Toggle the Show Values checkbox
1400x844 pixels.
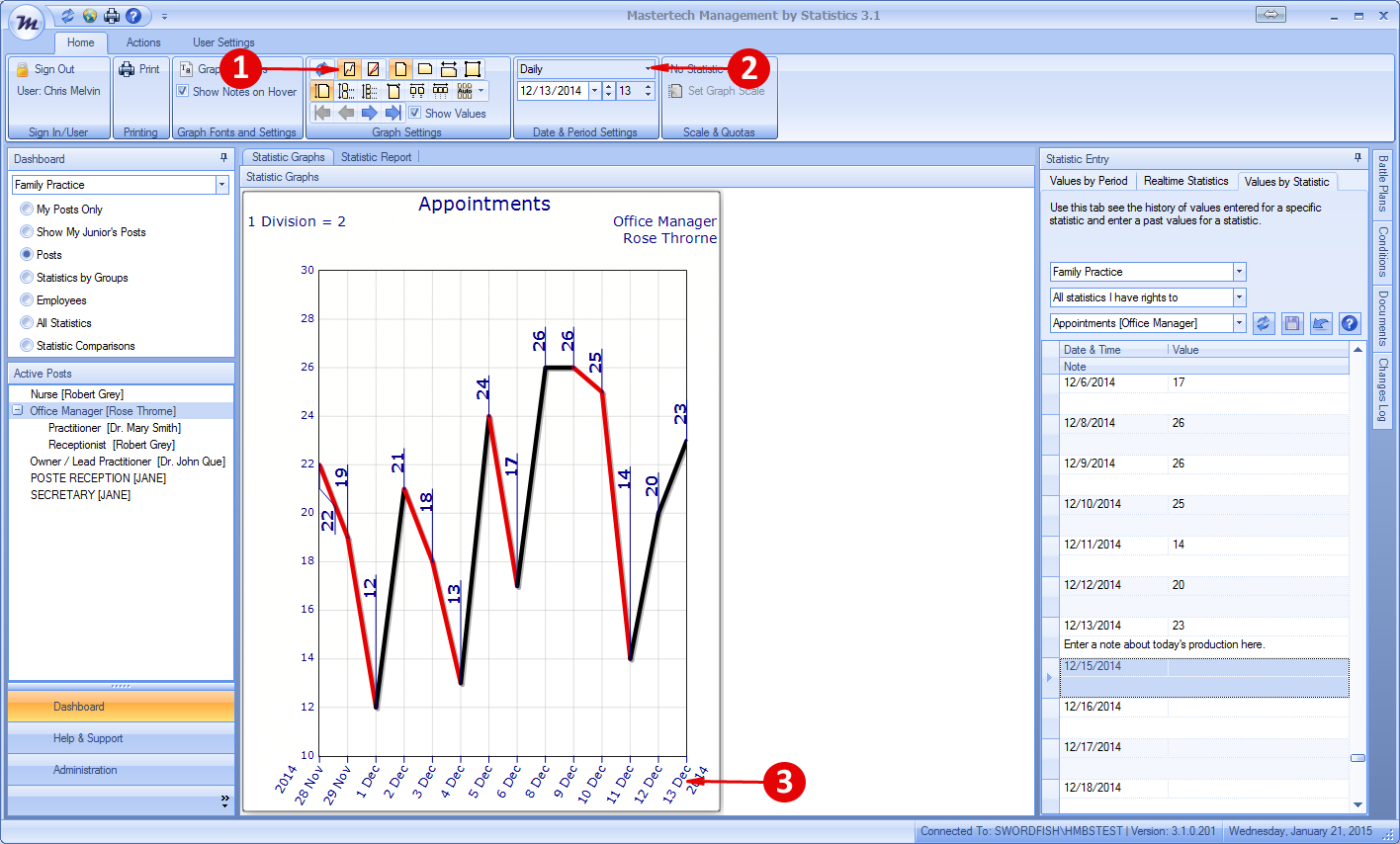coord(415,113)
